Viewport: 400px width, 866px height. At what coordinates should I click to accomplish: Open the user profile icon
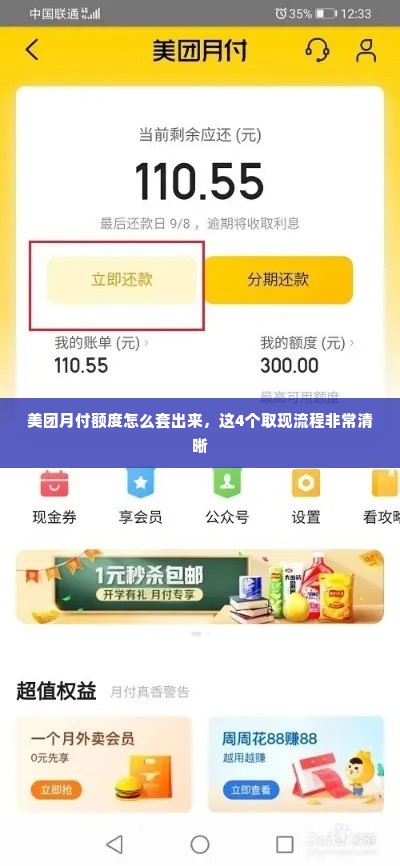pos(366,50)
